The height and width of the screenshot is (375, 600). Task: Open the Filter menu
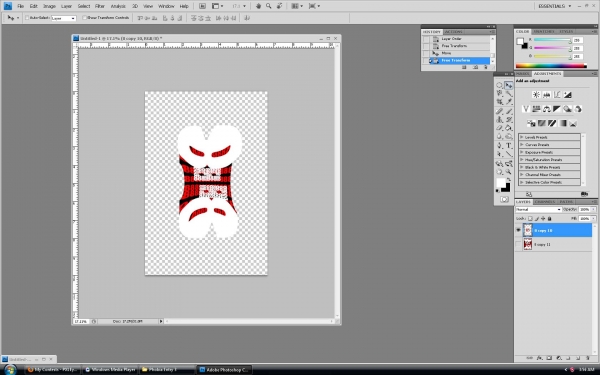point(100,6)
